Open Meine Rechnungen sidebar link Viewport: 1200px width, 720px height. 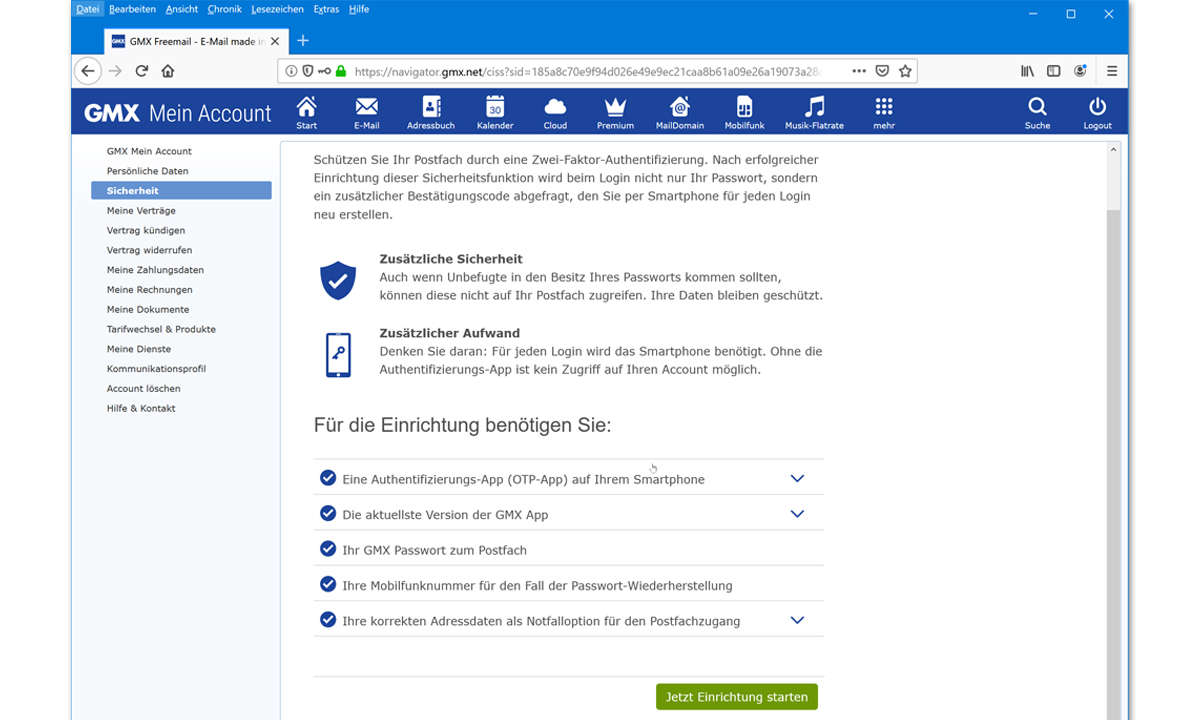[x=151, y=290]
